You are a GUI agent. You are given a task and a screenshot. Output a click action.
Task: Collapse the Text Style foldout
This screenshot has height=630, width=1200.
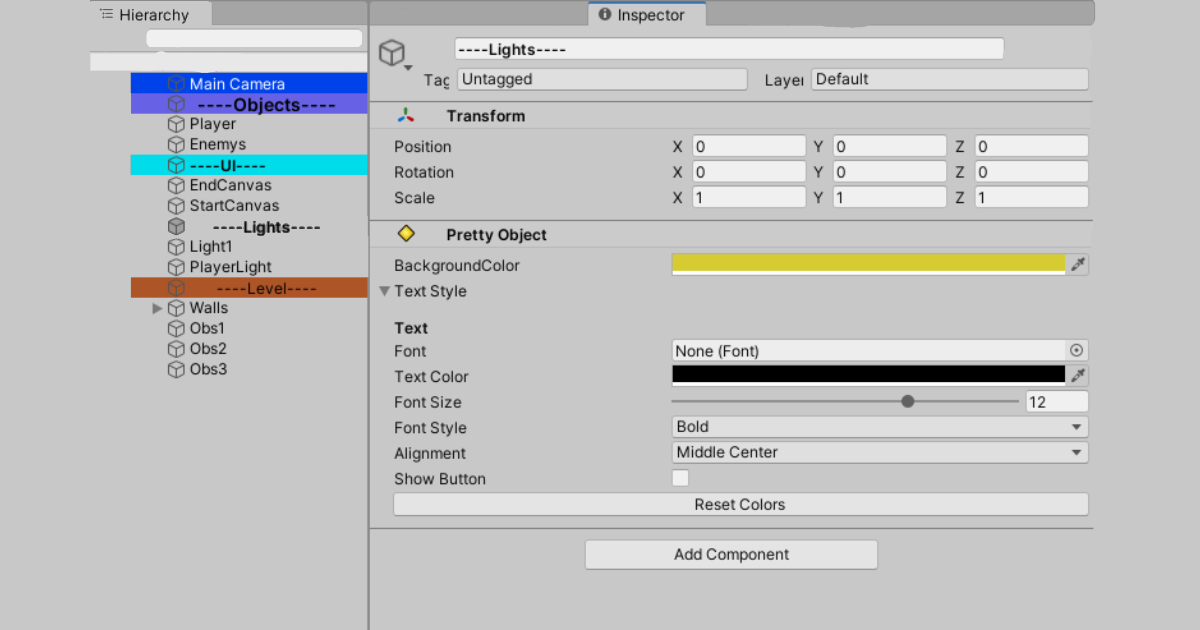pyautogui.click(x=385, y=292)
